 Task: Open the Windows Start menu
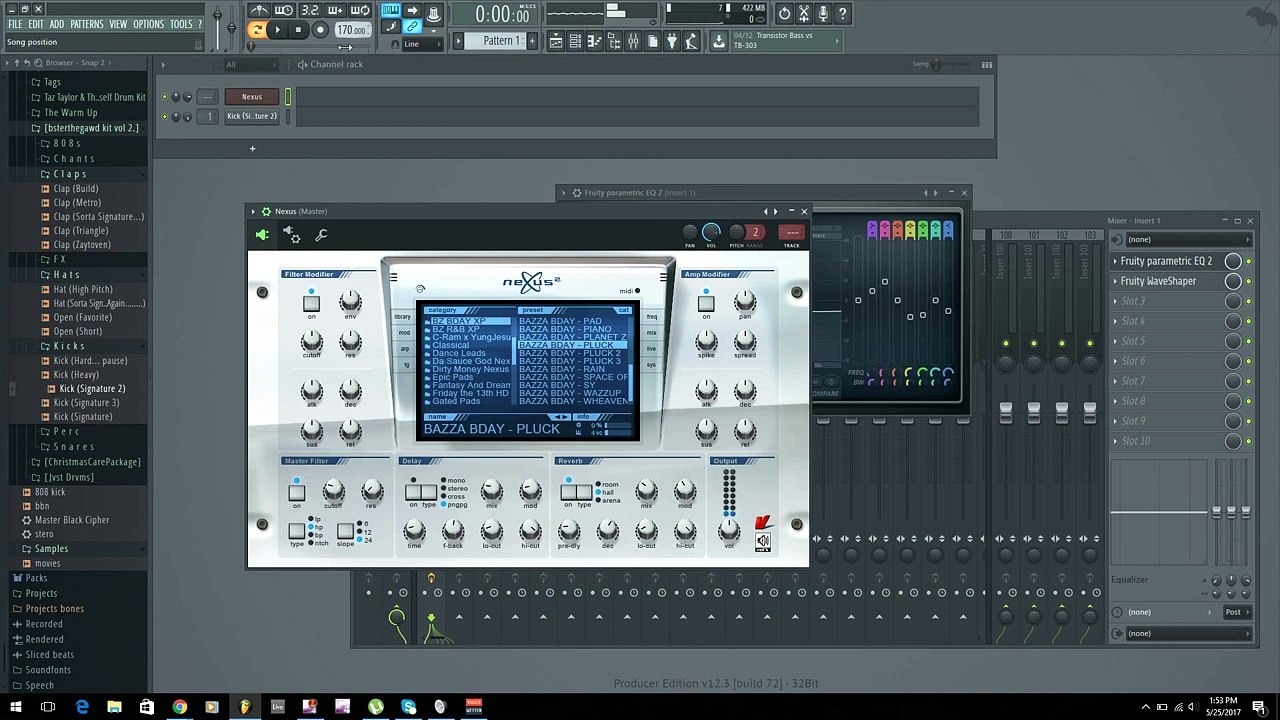[16, 707]
